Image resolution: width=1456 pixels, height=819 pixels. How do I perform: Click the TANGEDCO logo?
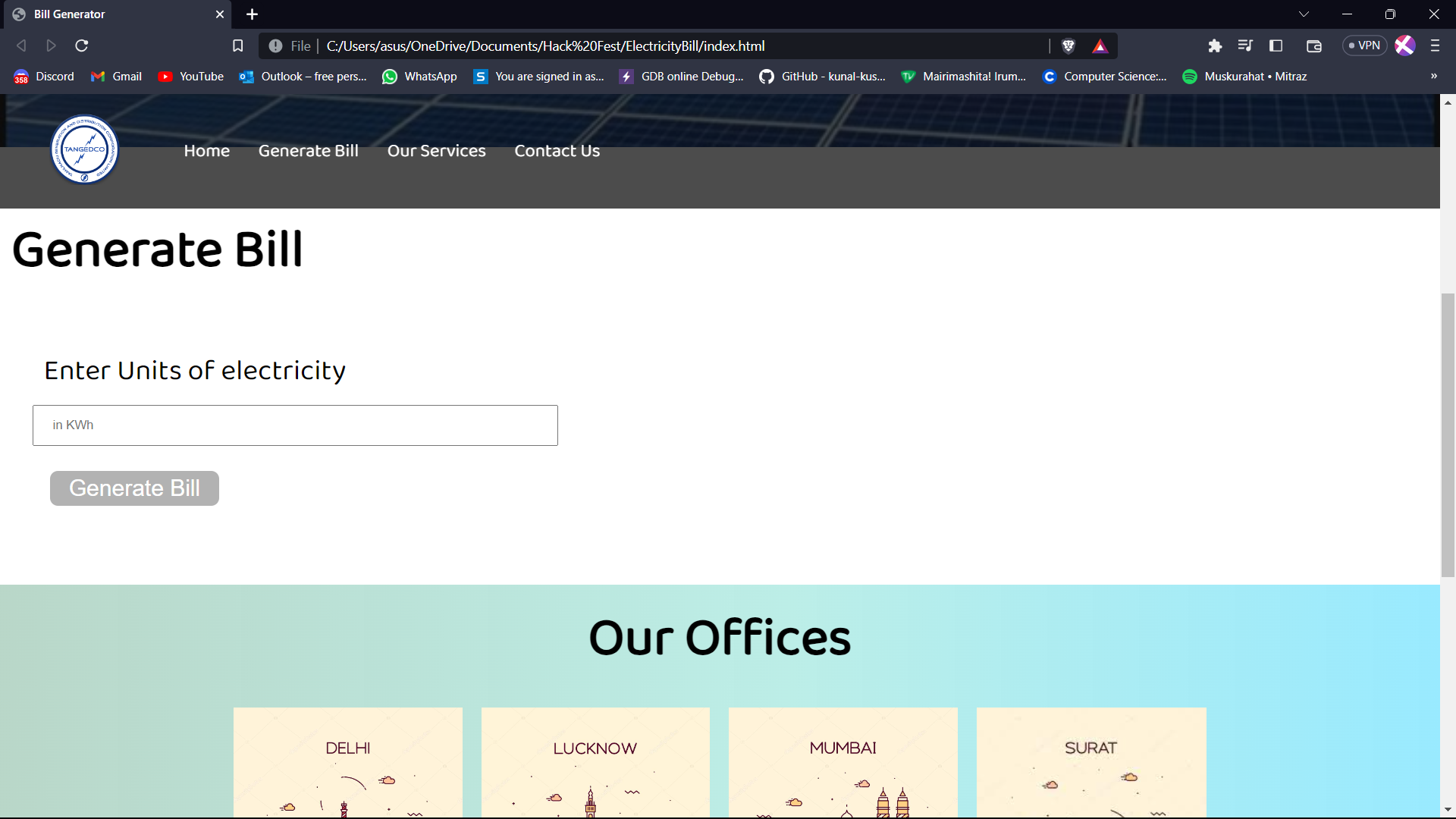[84, 149]
